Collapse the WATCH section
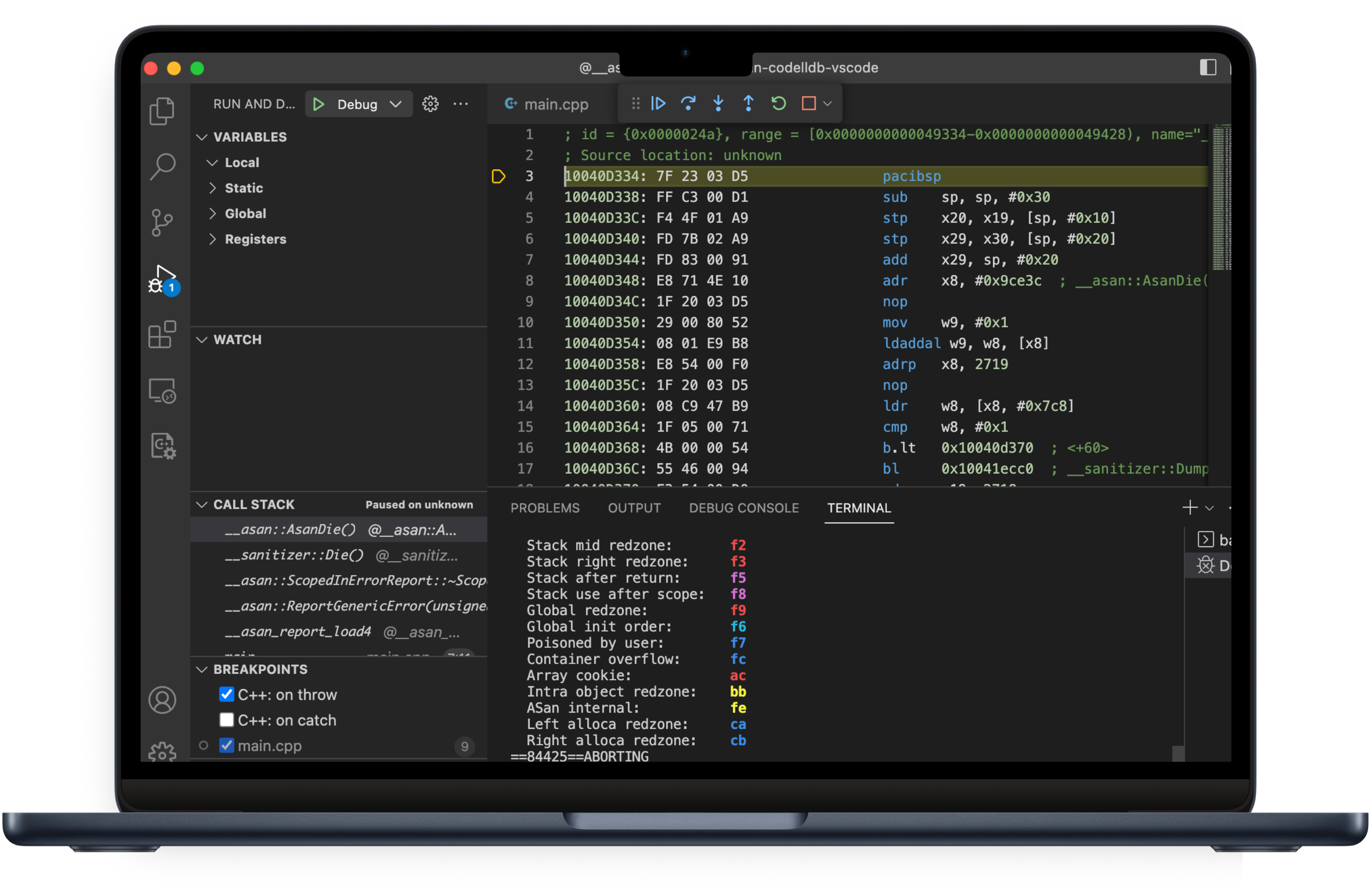This screenshot has width=1372, height=895. [201, 340]
